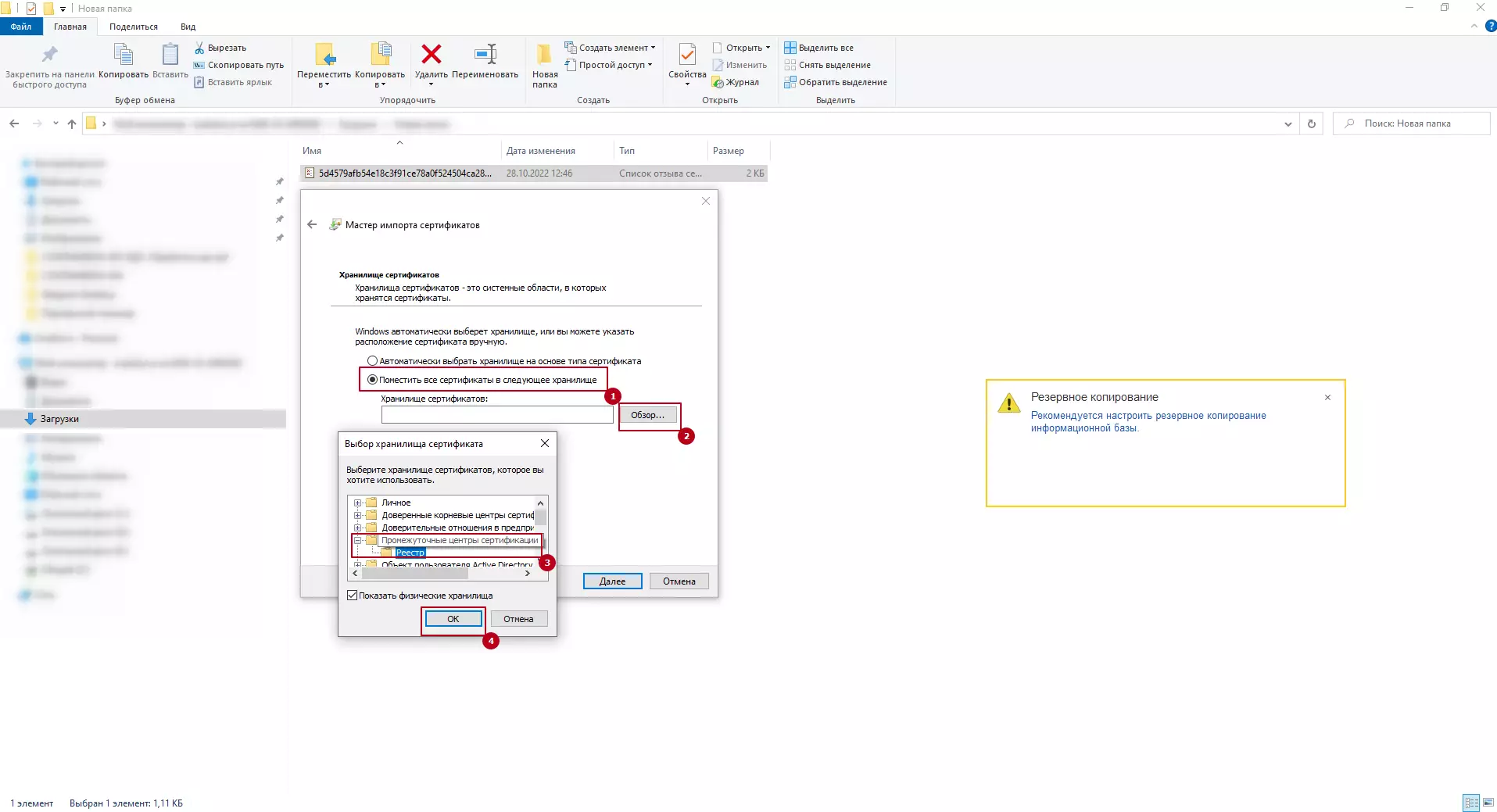Open the backup configuration recommendation link

[x=1148, y=422]
